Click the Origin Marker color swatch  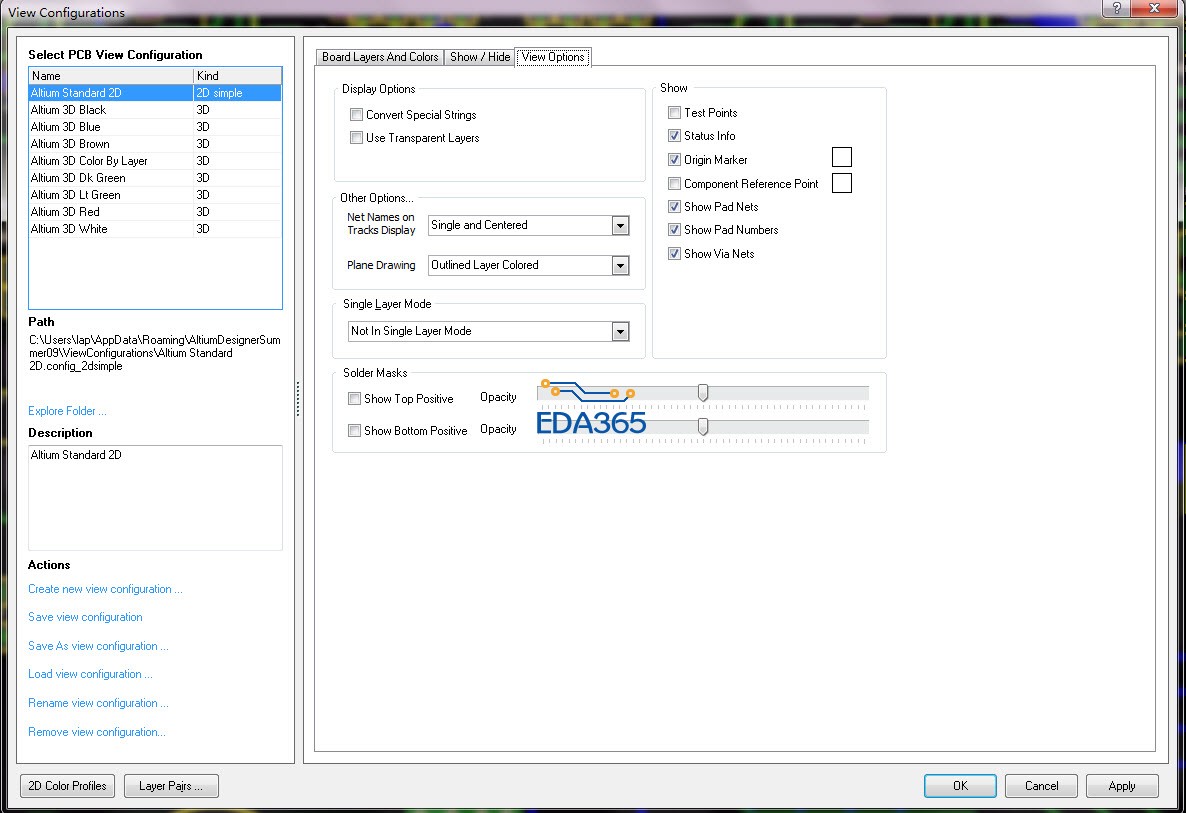coord(842,157)
